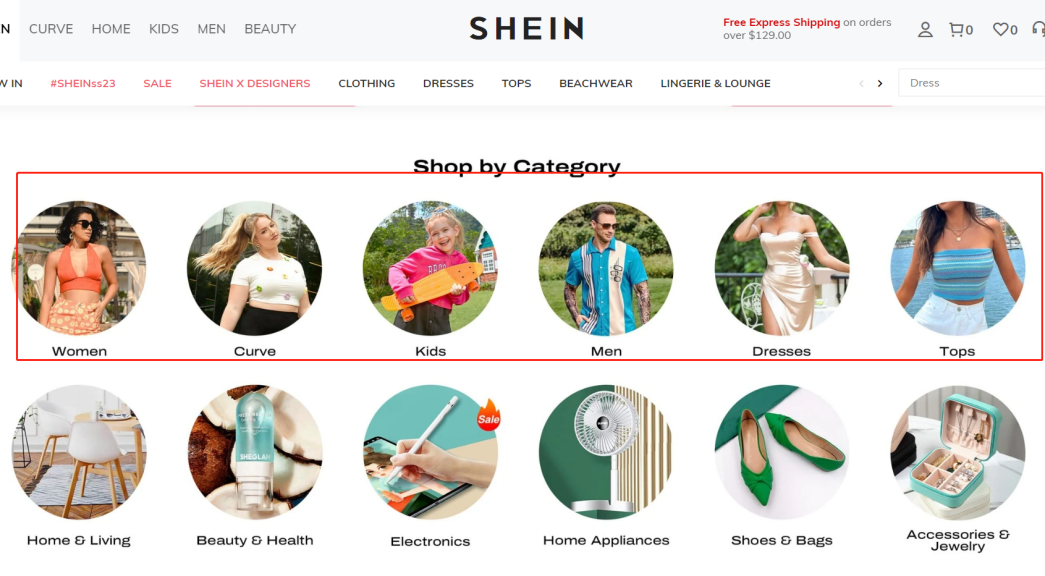Select the BEAUTY tab in header
1045x576 pixels.
(270, 29)
